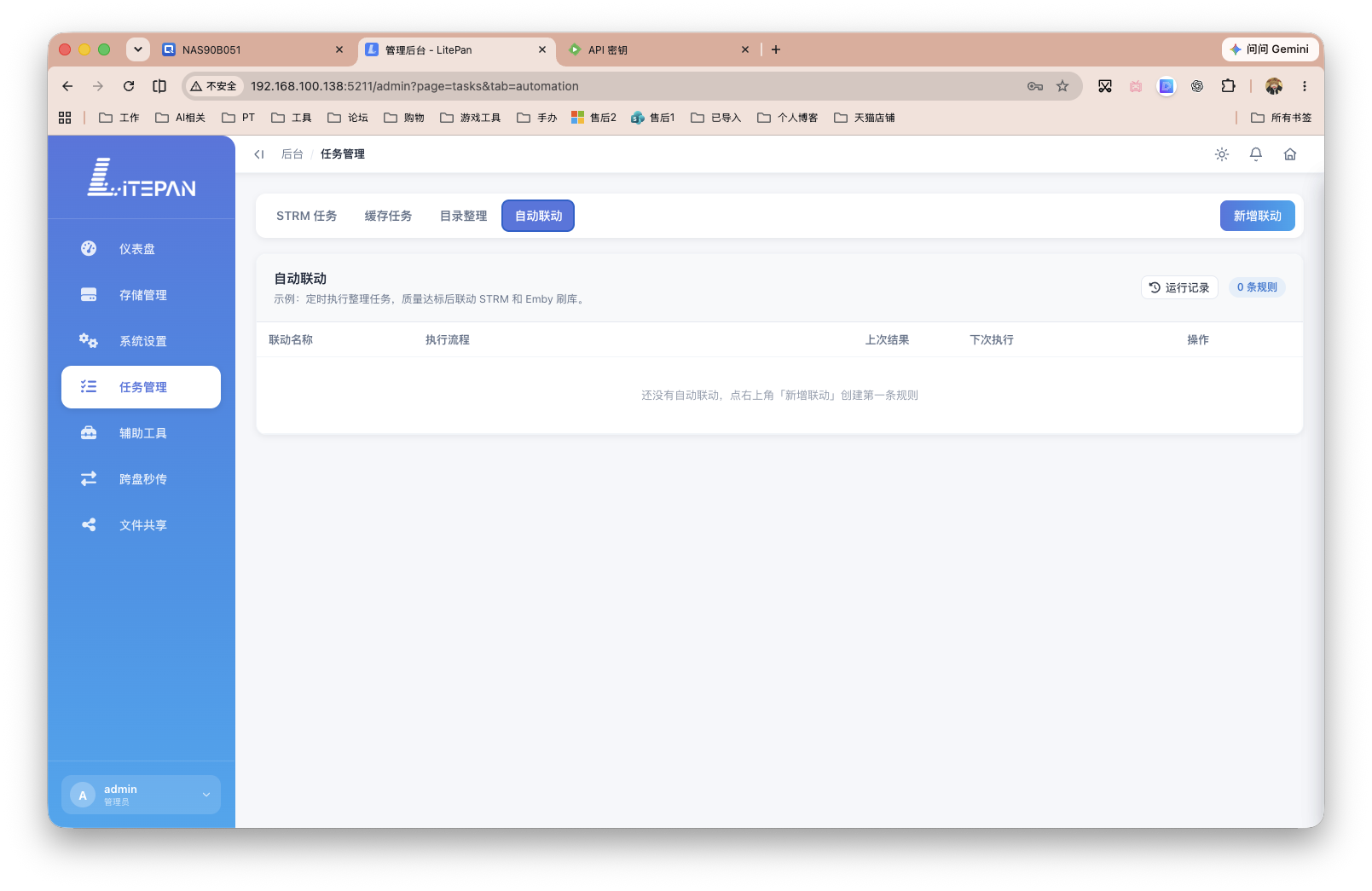Click the 联动名称 column header
Viewport: 1372px width, 891px height.
(291, 339)
